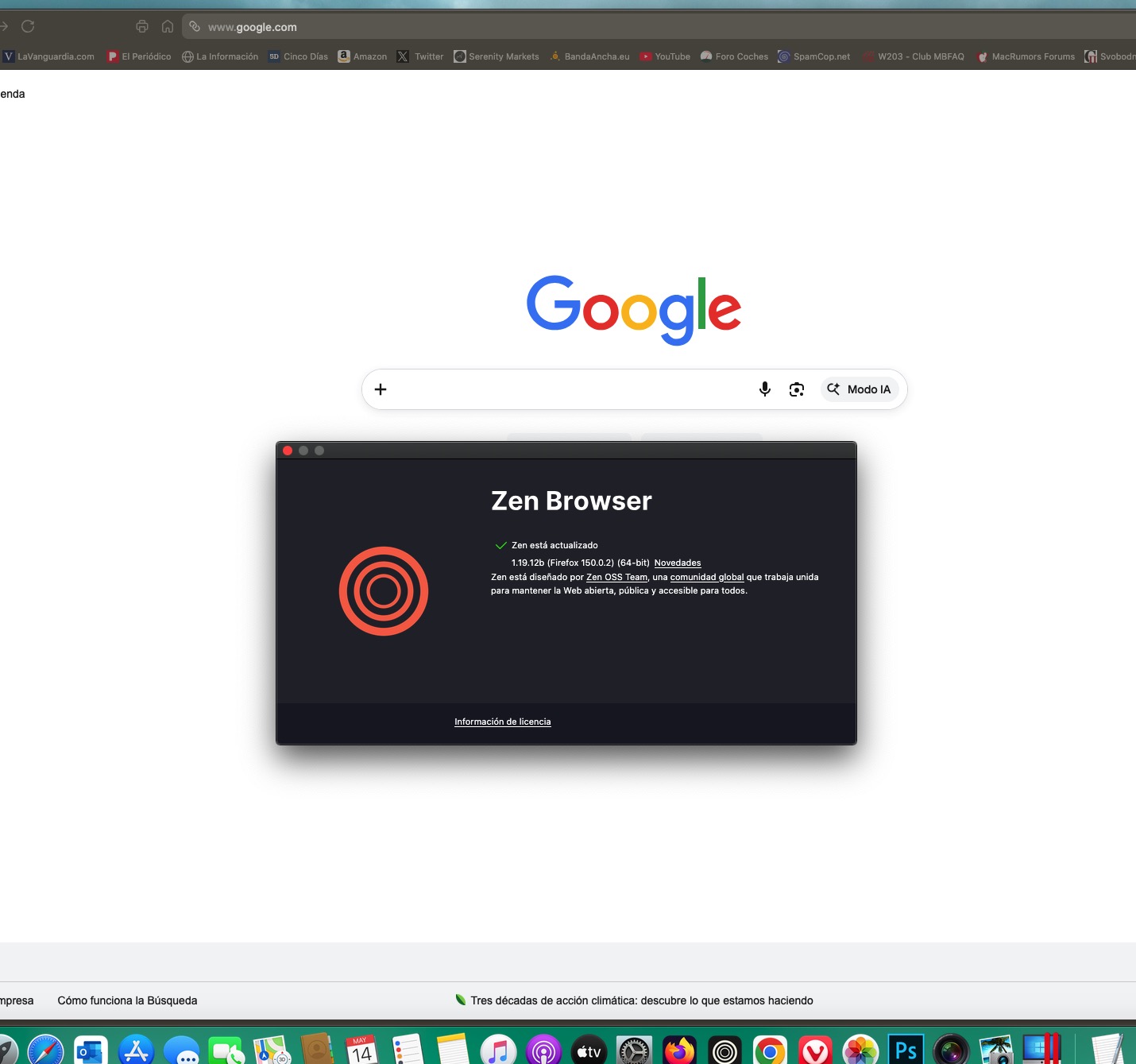Open Music from the Dock
The height and width of the screenshot is (1064, 1136).
tap(498, 1050)
